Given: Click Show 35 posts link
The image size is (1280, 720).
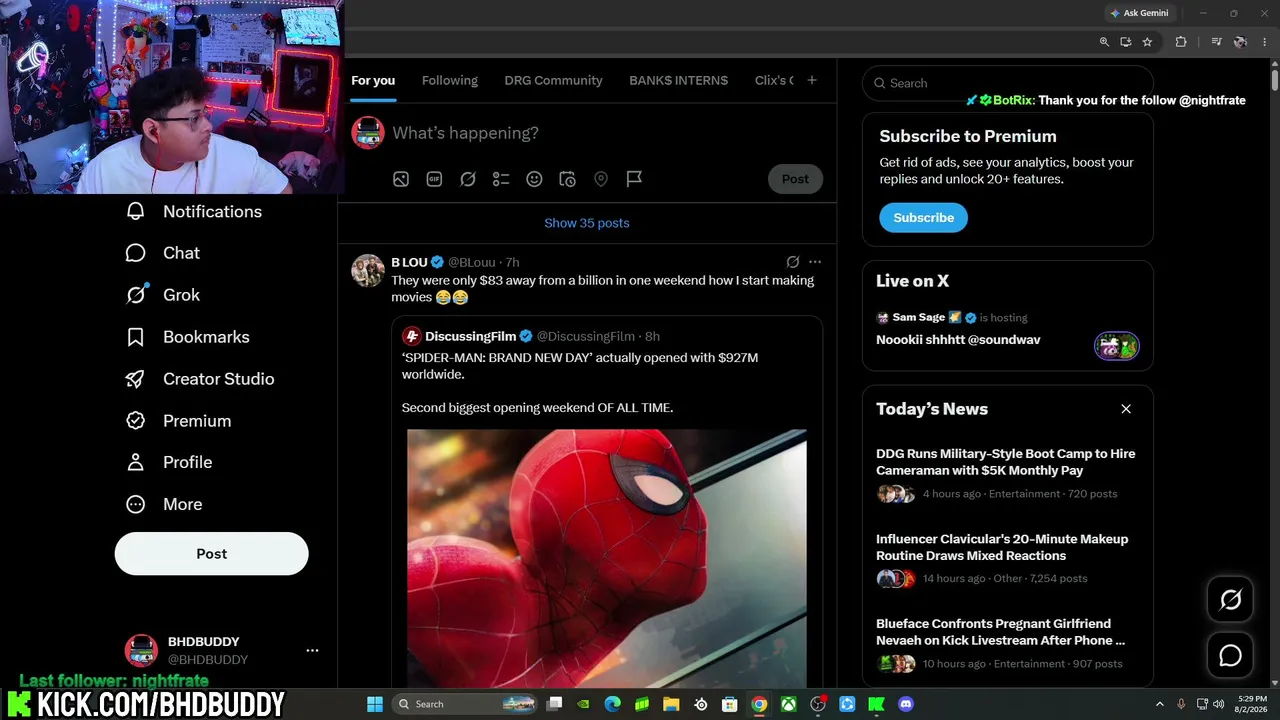Looking at the screenshot, I should pyautogui.click(x=587, y=223).
